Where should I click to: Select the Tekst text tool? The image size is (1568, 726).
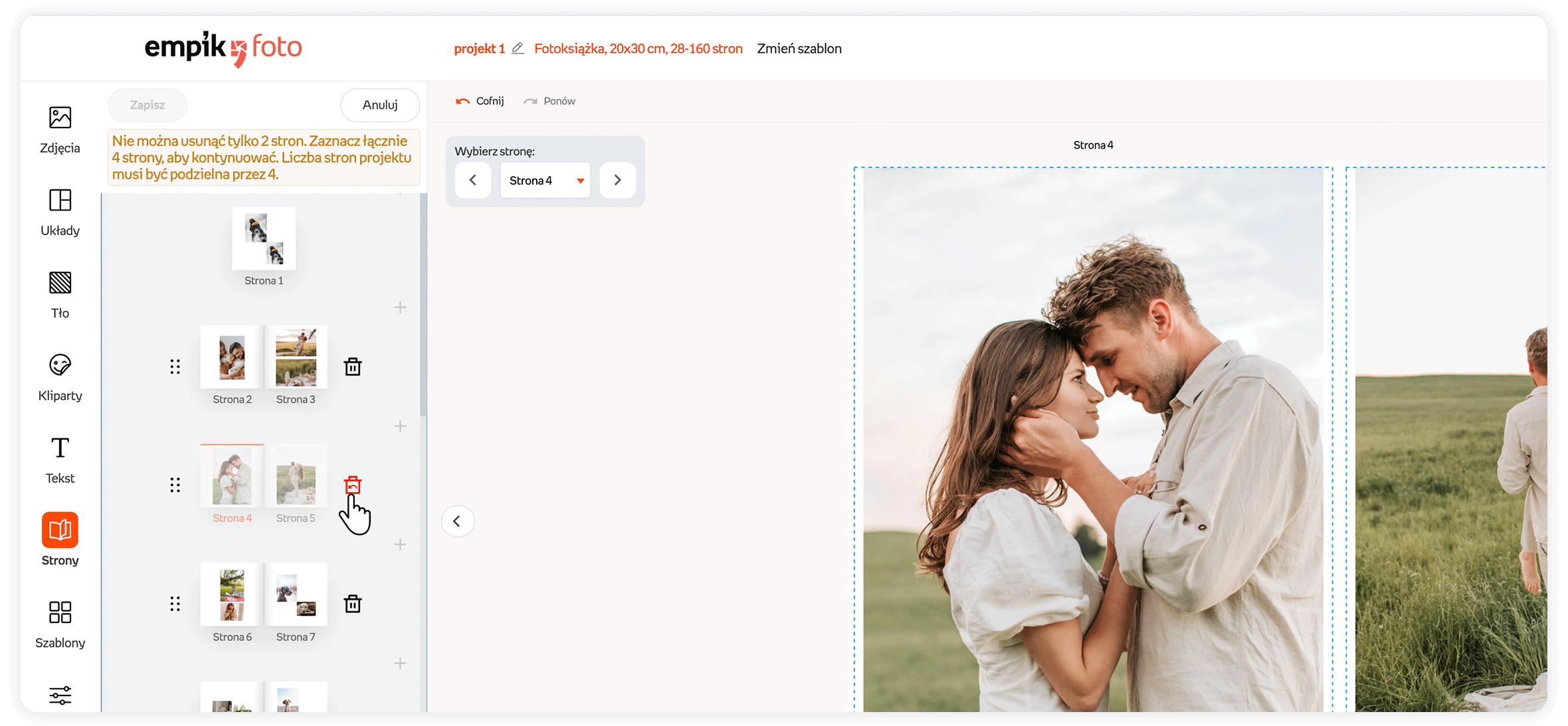click(x=60, y=459)
